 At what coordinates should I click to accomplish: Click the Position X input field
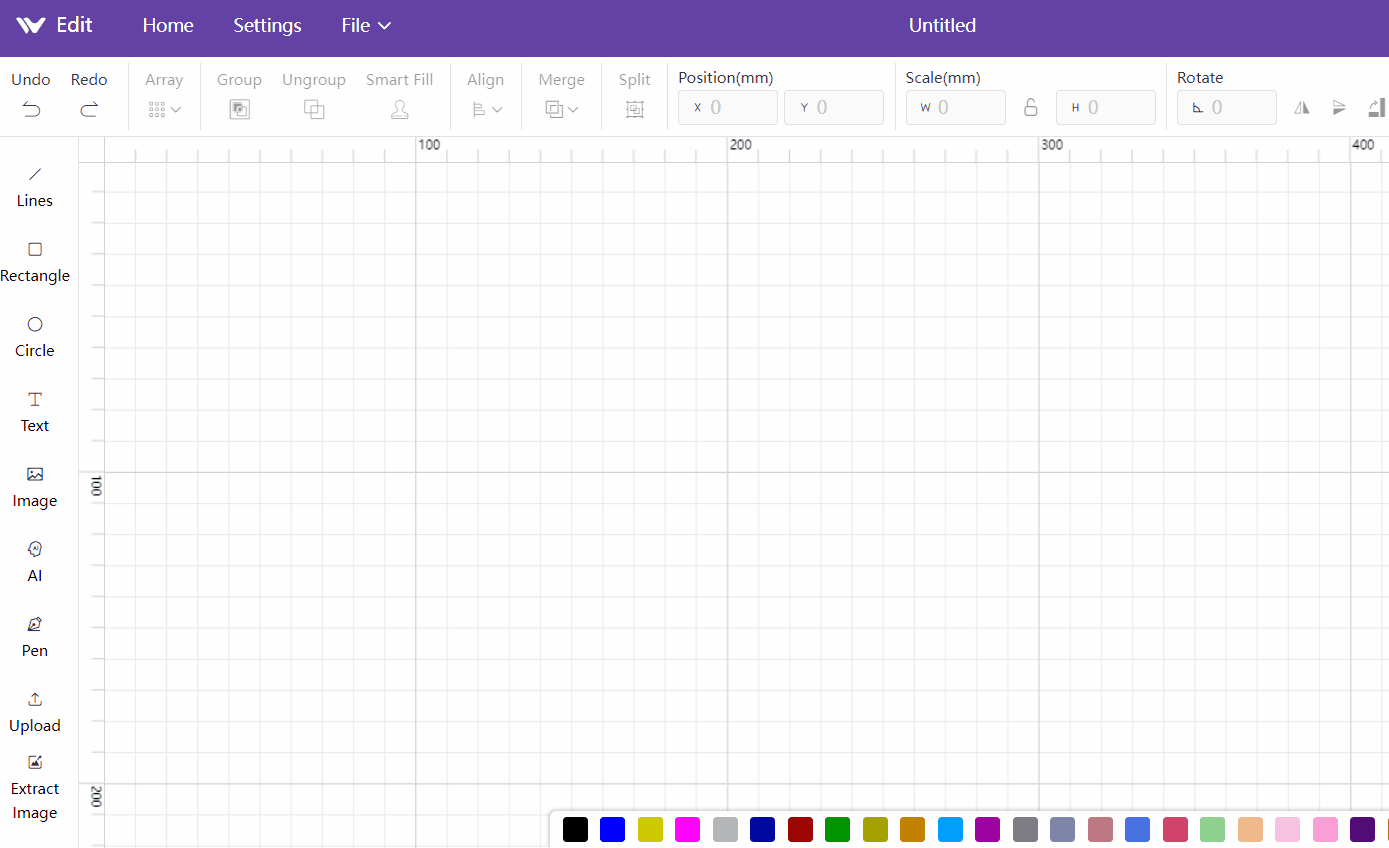tap(728, 108)
